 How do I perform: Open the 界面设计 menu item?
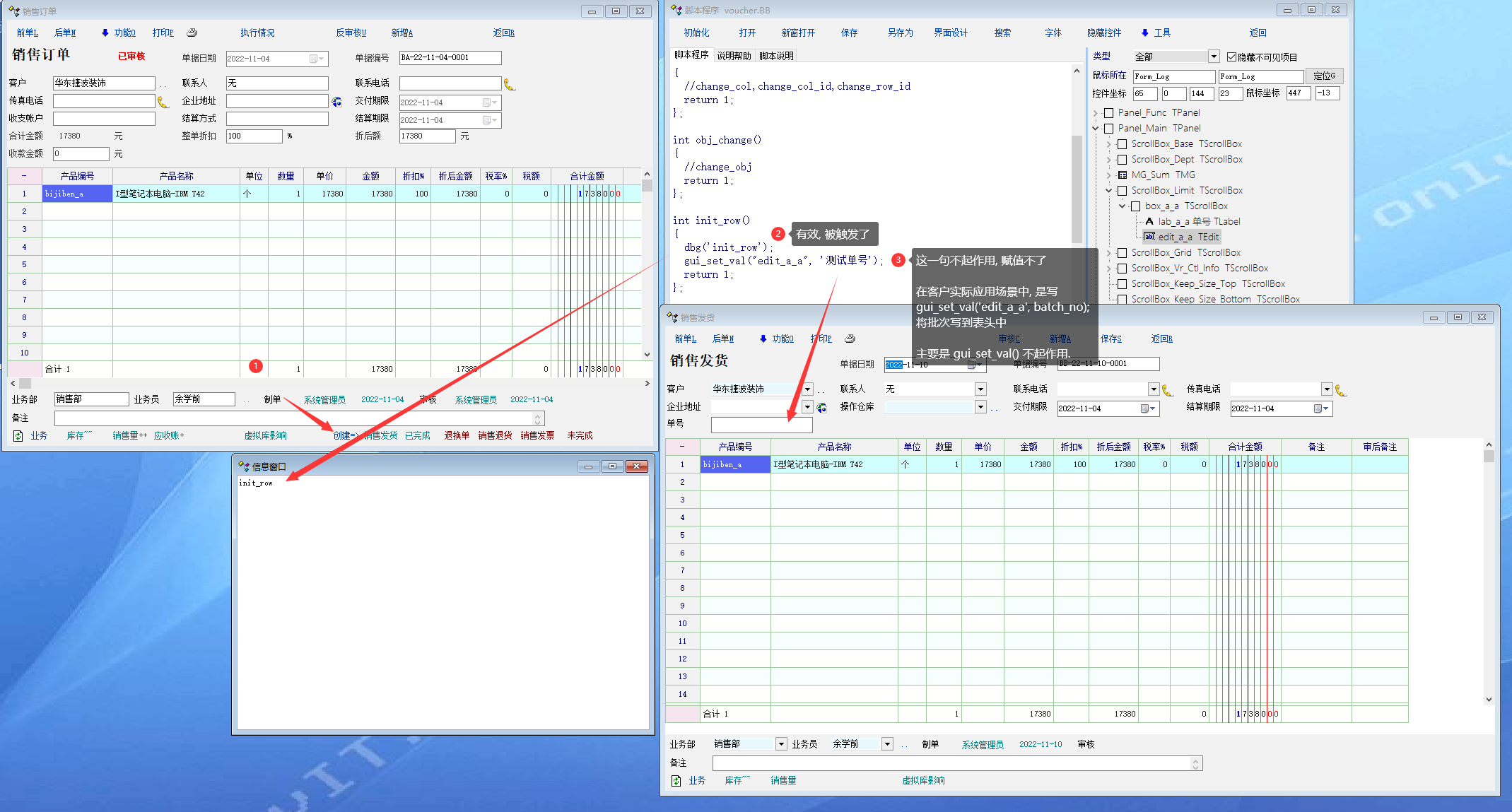(950, 33)
